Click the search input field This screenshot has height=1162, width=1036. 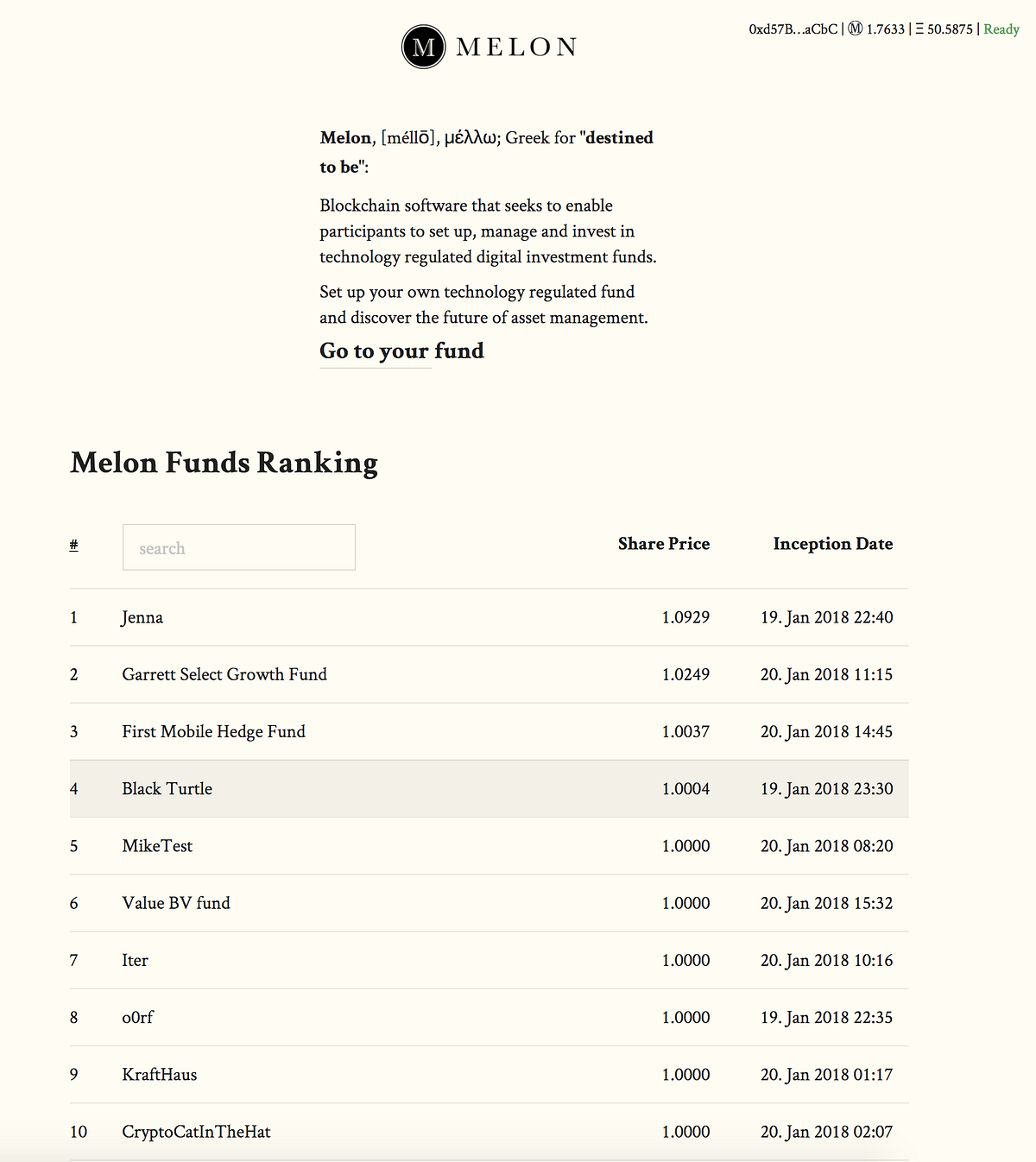coord(239,547)
